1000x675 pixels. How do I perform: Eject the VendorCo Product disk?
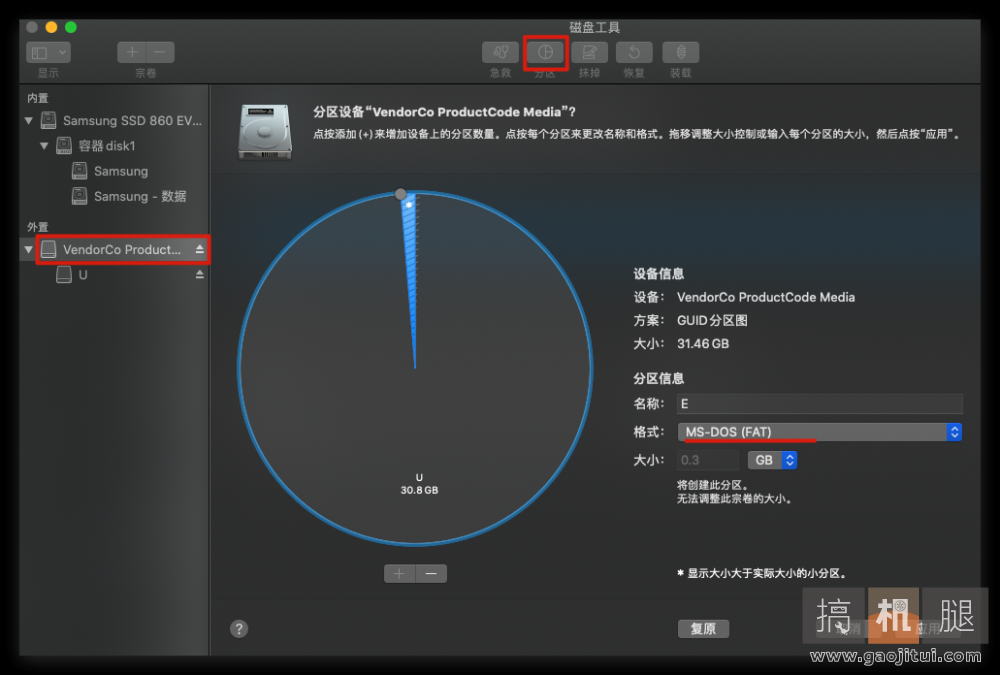[x=200, y=249]
